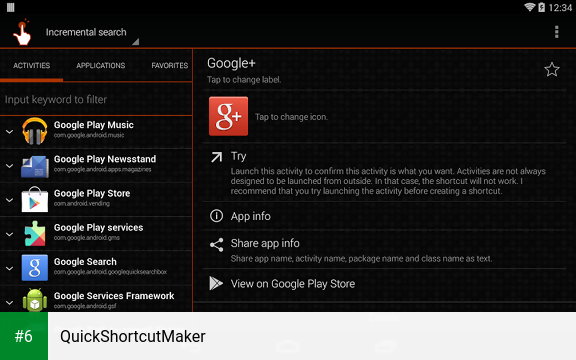Expand the Google Play services activities chevron
Image resolution: width=576 pixels, height=360 pixels.
coord(10,234)
